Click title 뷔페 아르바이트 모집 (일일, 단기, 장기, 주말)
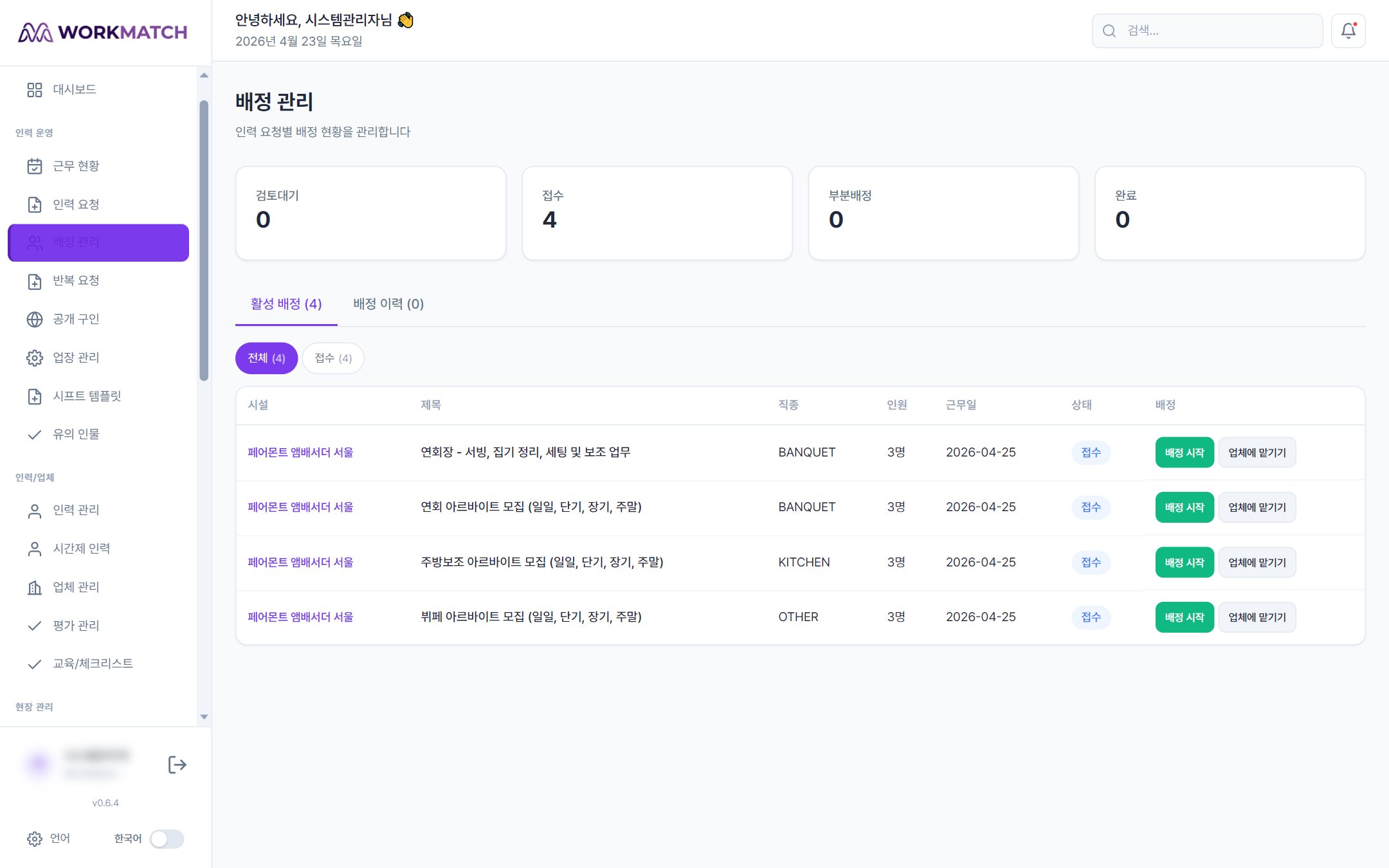This screenshot has width=1389, height=868. [x=531, y=617]
